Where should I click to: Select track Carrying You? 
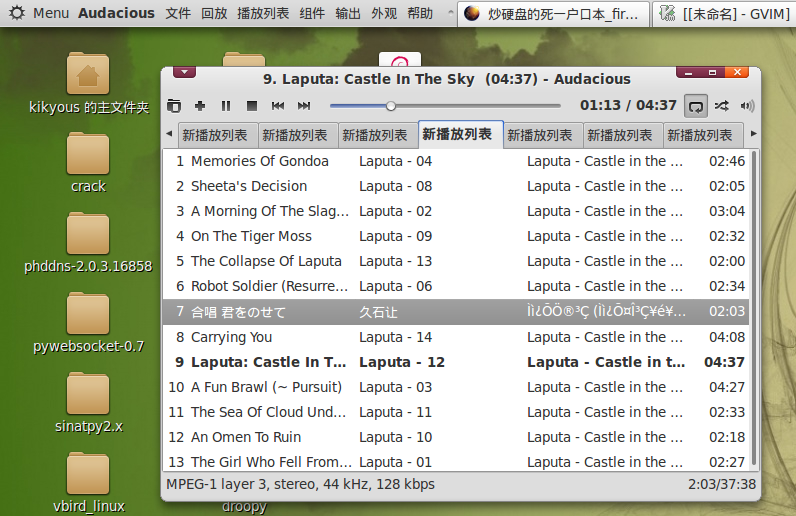tap(456, 337)
